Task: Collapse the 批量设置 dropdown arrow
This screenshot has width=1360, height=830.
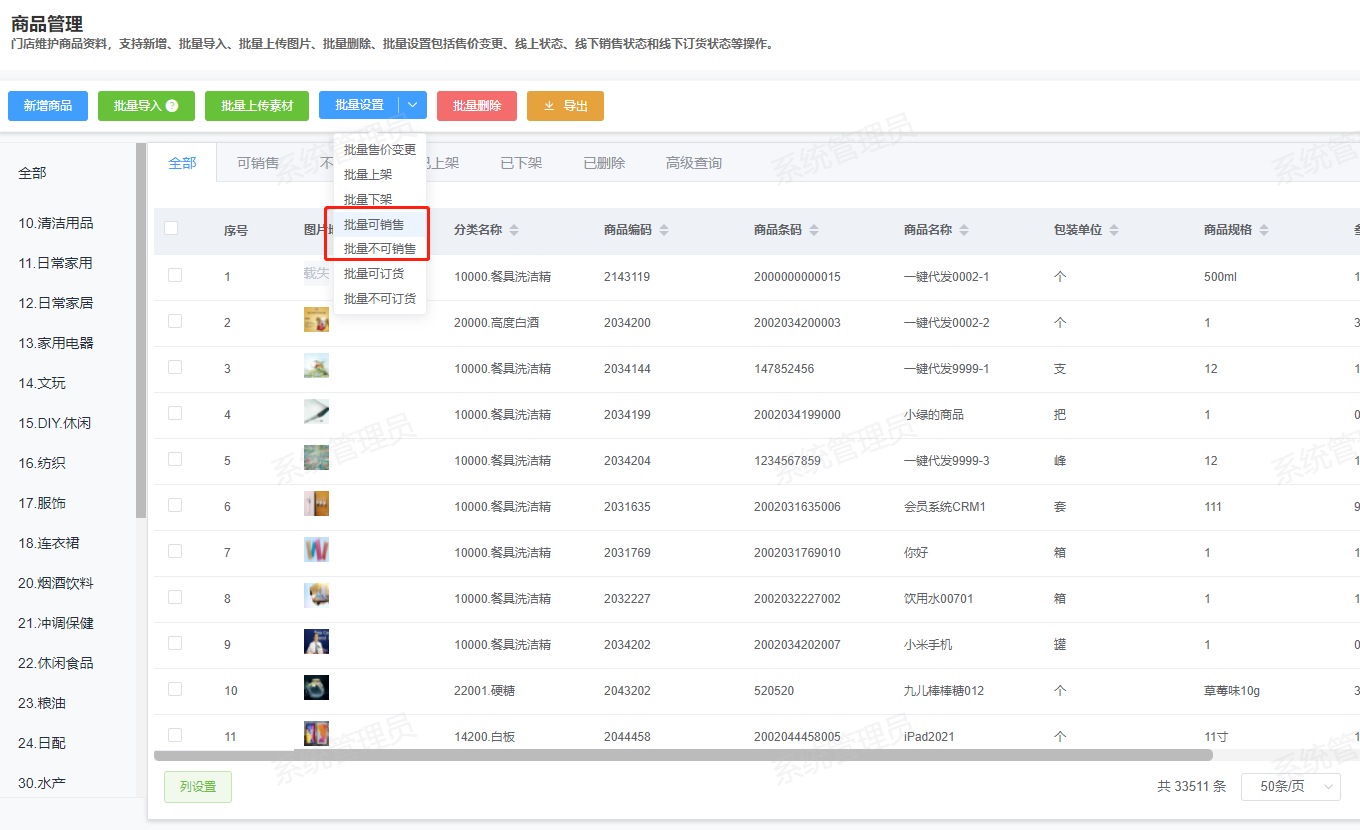Action: click(x=413, y=106)
